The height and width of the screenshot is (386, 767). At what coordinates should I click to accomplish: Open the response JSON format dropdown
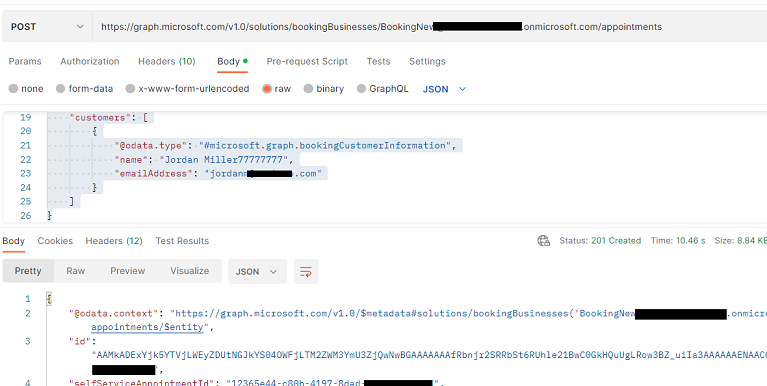[257, 272]
